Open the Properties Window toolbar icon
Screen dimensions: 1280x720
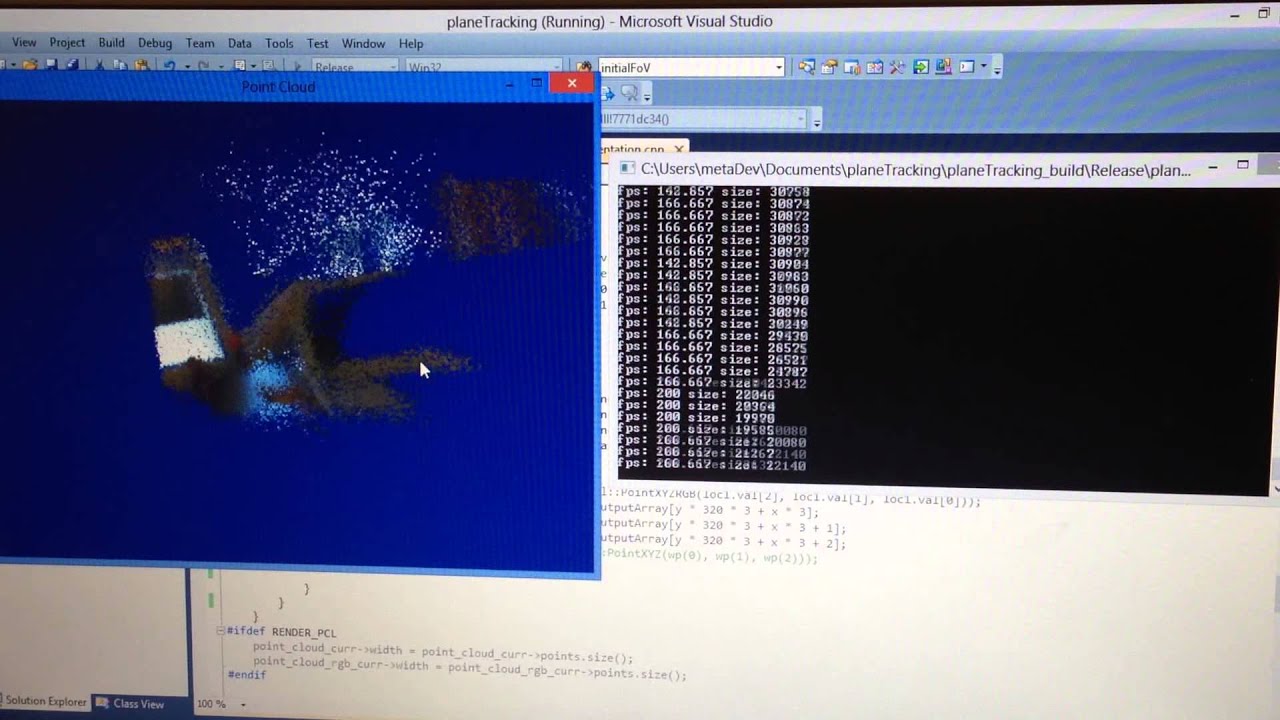pos(829,67)
